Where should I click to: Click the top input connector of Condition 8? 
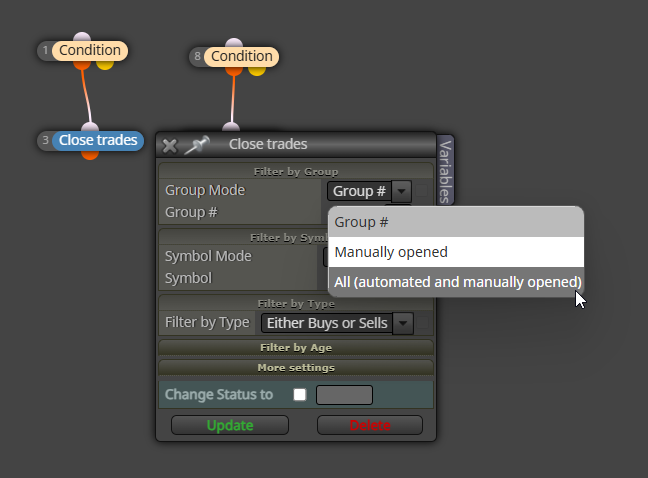coord(234,43)
